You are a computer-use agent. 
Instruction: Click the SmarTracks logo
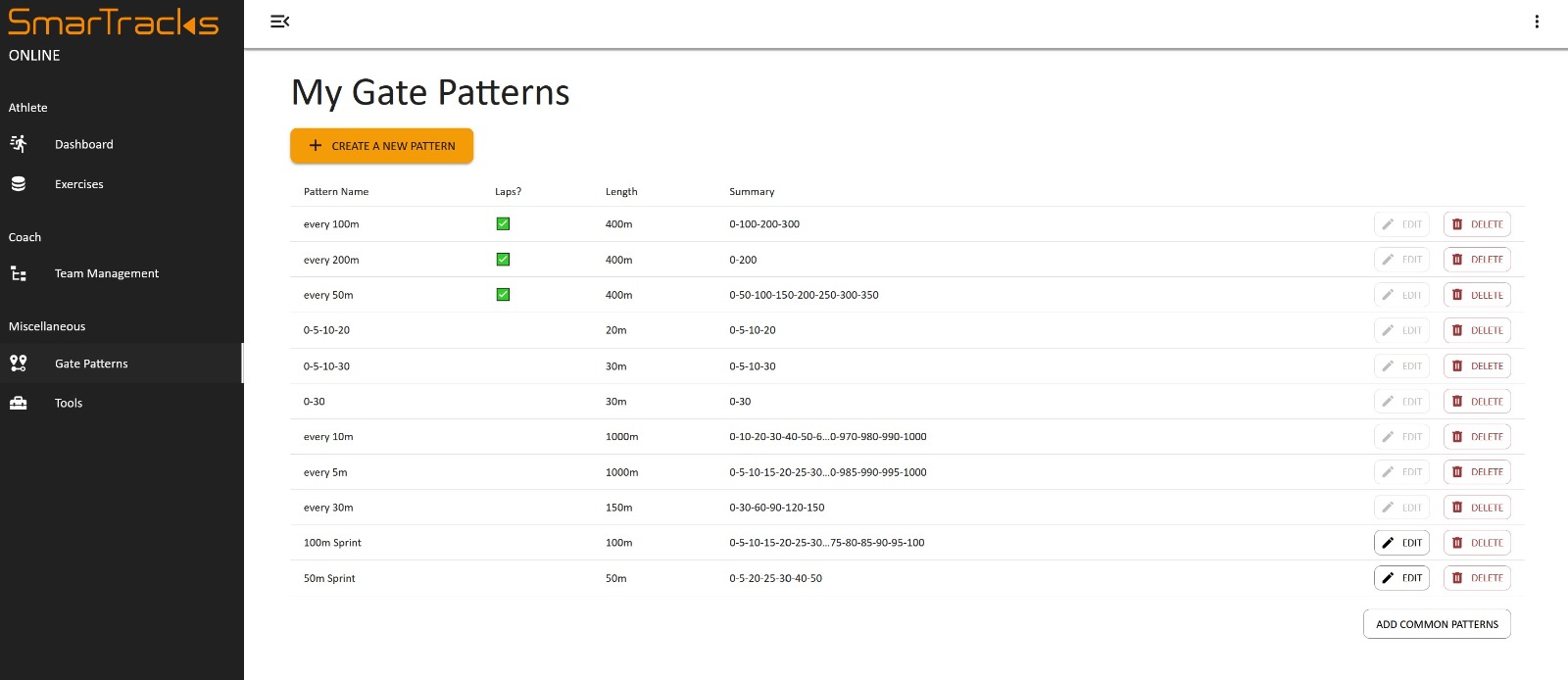pyautogui.click(x=113, y=23)
